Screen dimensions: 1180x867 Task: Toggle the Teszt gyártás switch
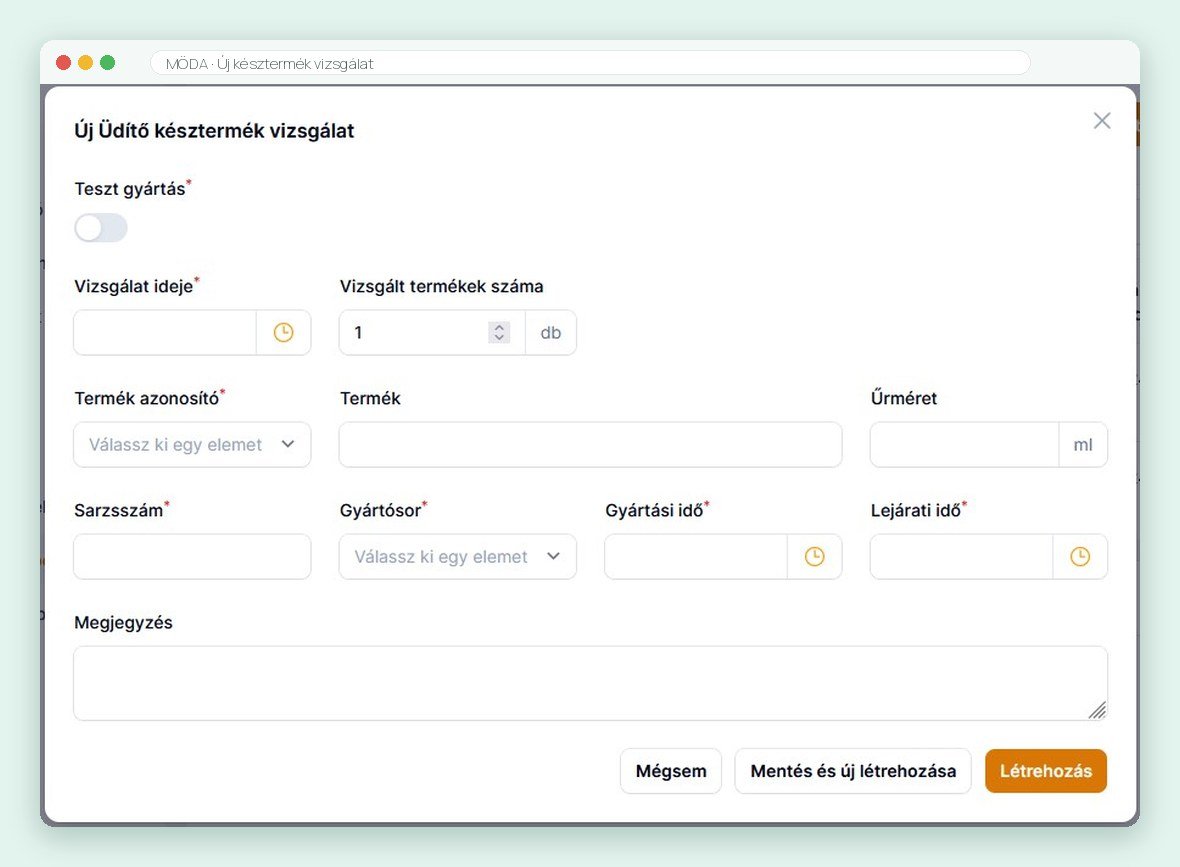pyautogui.click(x=101, y=228)
